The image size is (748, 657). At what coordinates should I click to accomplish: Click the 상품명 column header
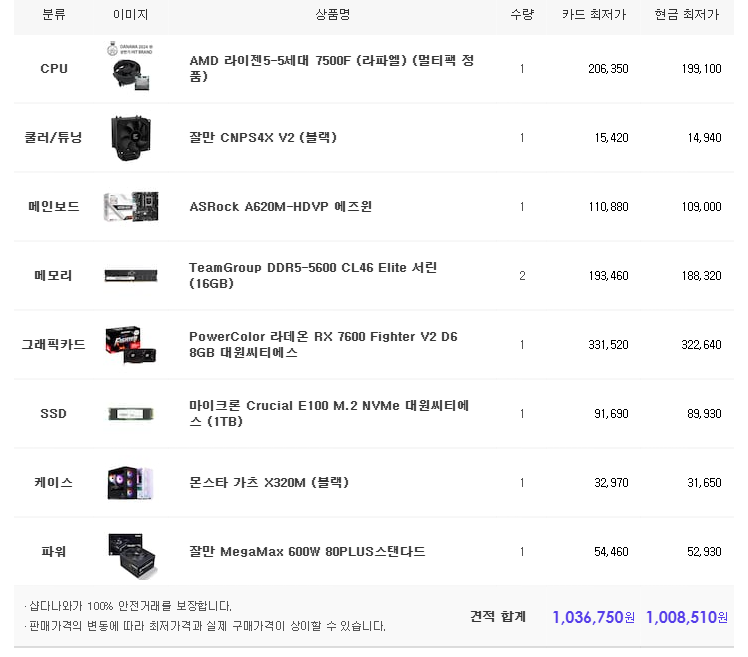(332, 15)
